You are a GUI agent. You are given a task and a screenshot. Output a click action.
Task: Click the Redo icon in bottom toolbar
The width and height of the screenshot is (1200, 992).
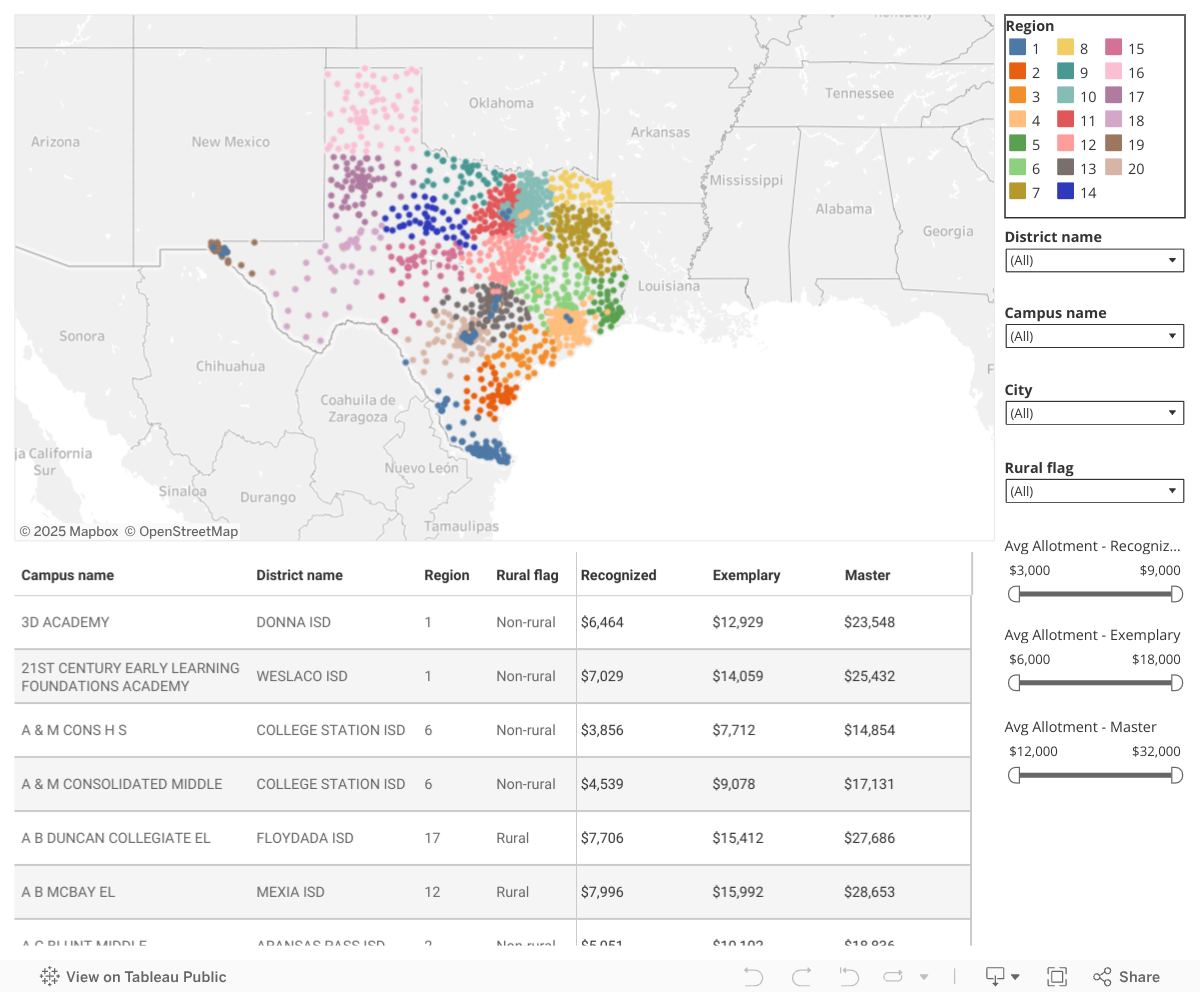click(x=801, y=977)
